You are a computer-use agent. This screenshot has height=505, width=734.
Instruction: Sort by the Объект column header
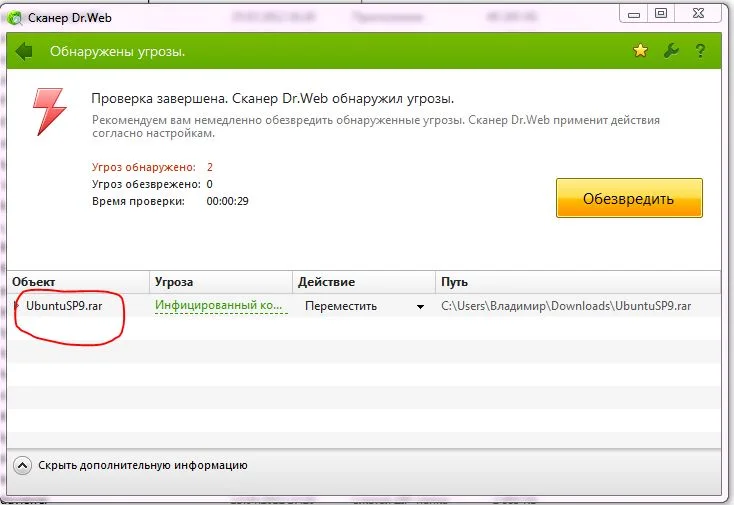tap(78, 282)
